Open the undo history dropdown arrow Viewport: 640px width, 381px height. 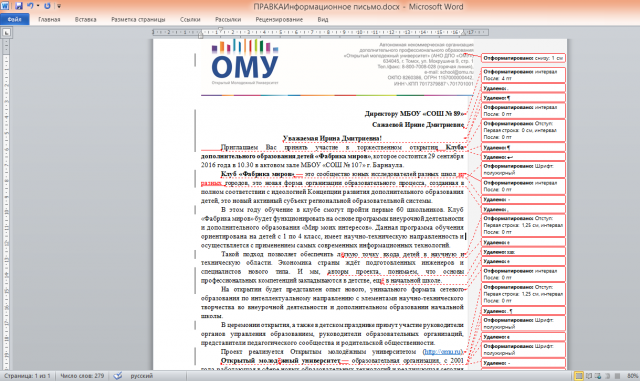coord(38,6)
